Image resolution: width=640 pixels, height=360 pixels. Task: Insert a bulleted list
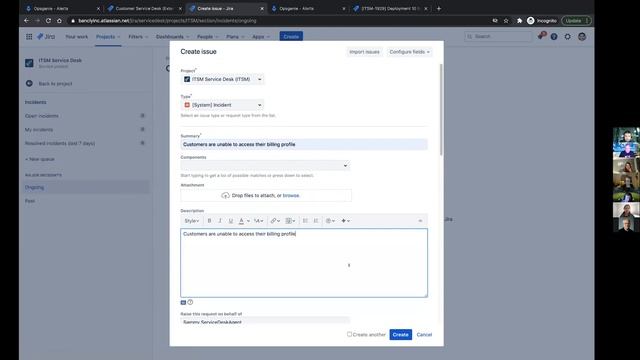305,221
